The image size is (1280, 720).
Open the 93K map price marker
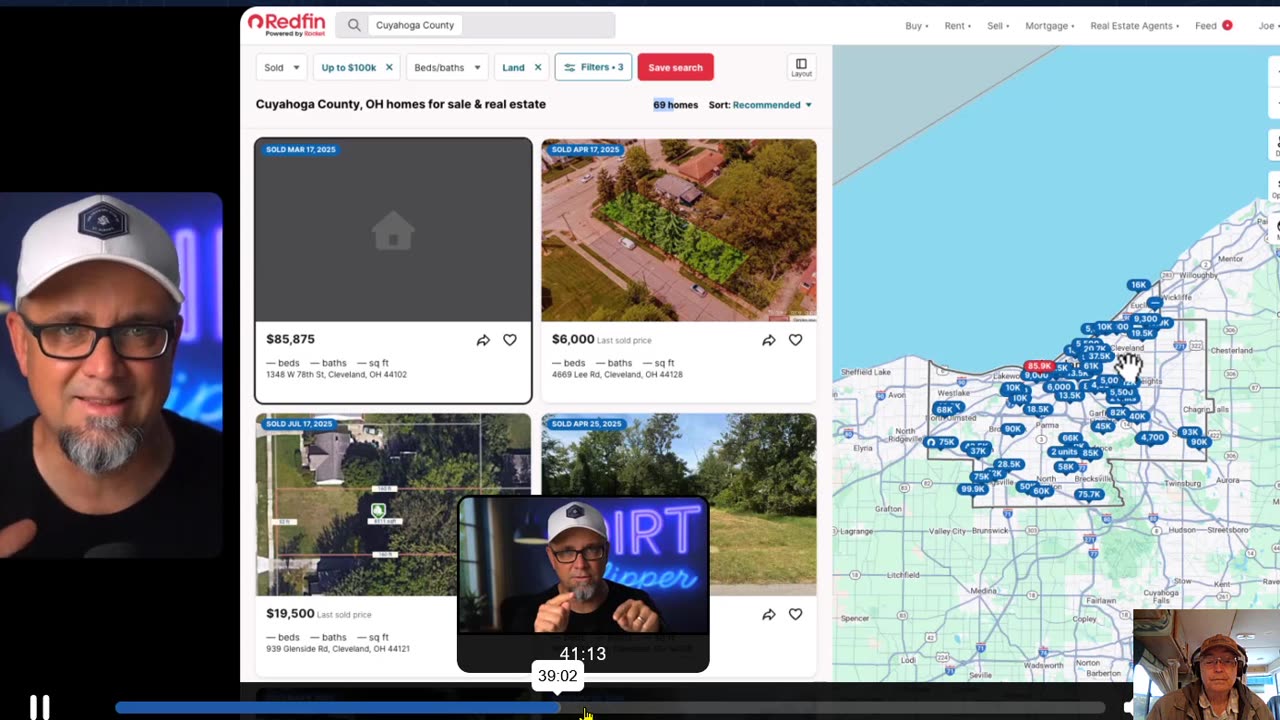[1189, 432]
